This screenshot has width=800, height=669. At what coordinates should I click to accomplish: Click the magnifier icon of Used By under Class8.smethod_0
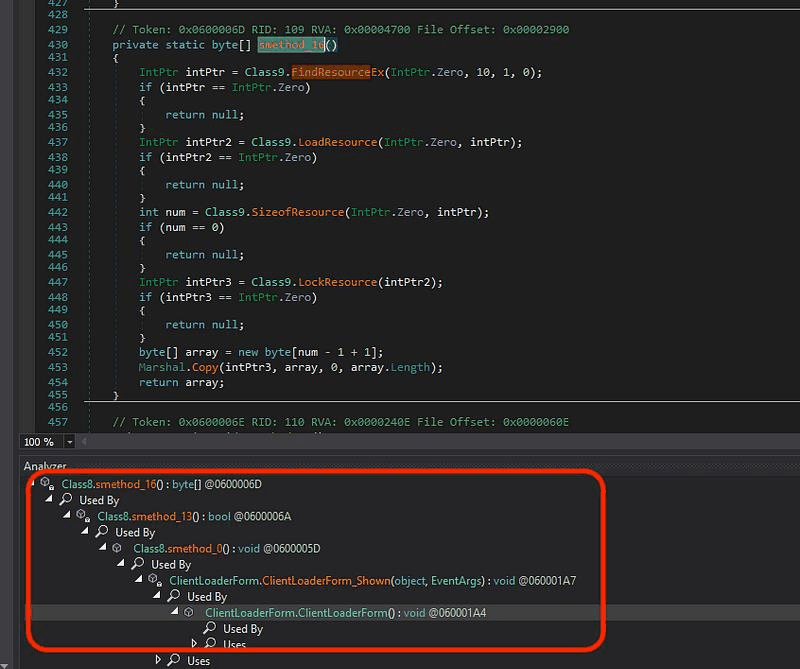(x=137, y=563)
